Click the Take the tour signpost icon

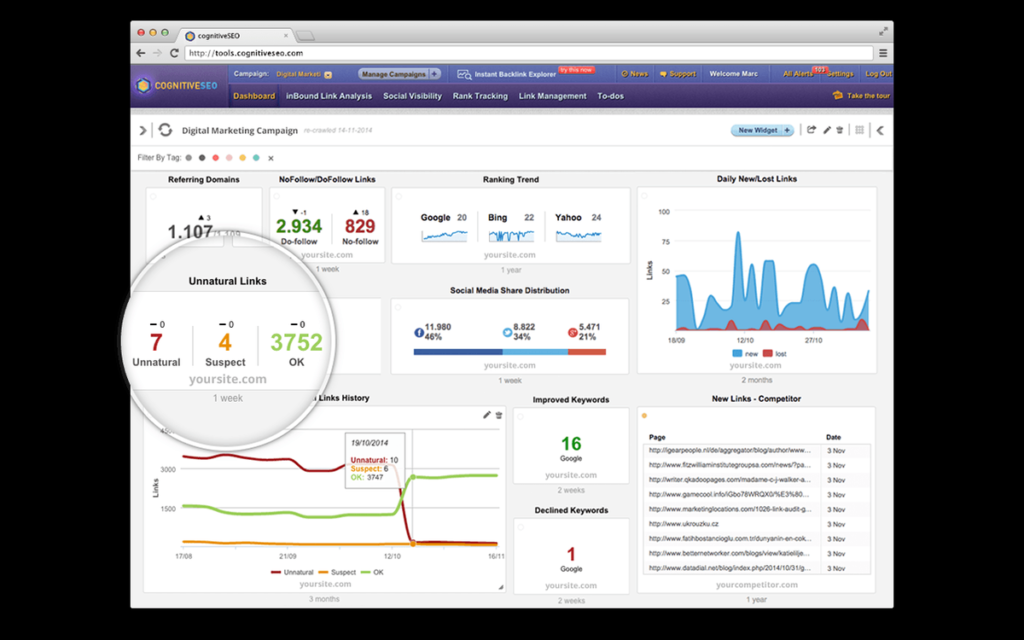[x=837, y=95]
